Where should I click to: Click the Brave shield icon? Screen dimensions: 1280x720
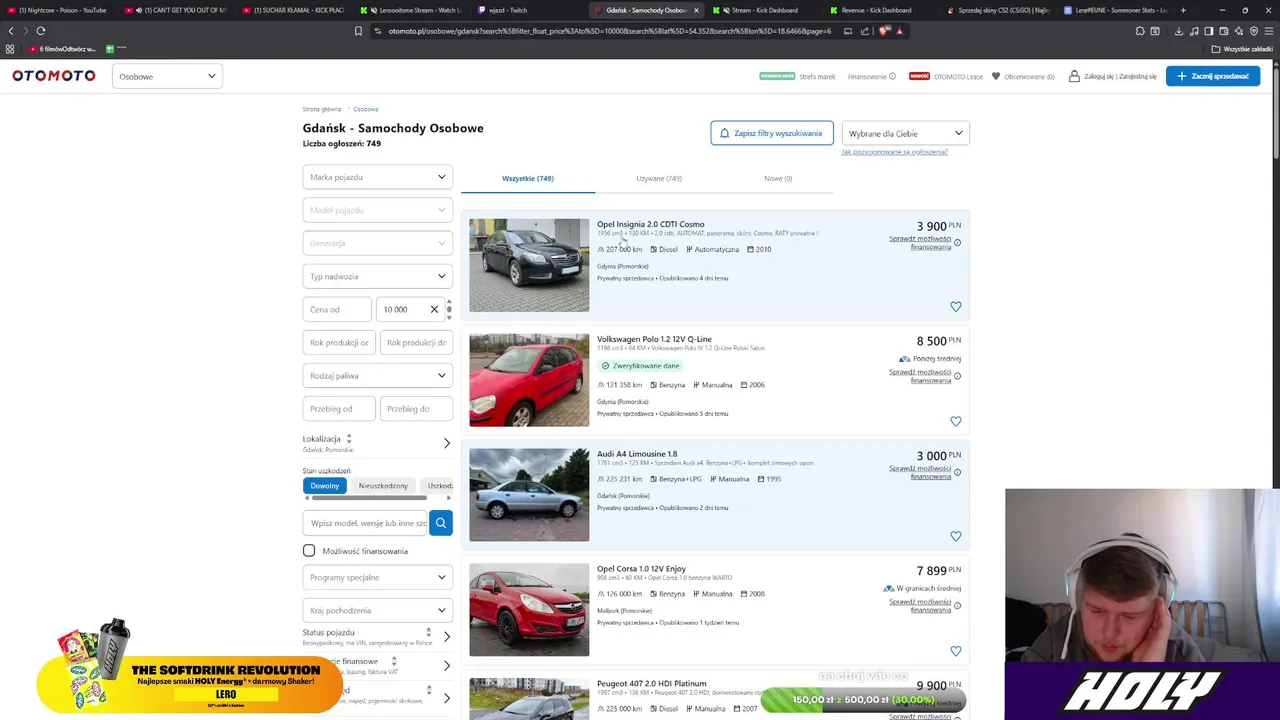(884, 31)
